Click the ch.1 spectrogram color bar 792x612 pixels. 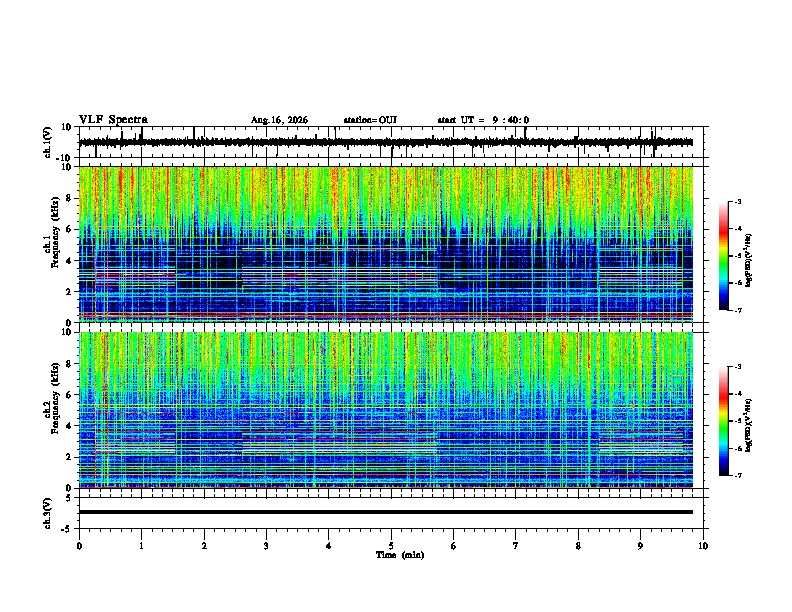pyautogui.click(x=723, y=256)
